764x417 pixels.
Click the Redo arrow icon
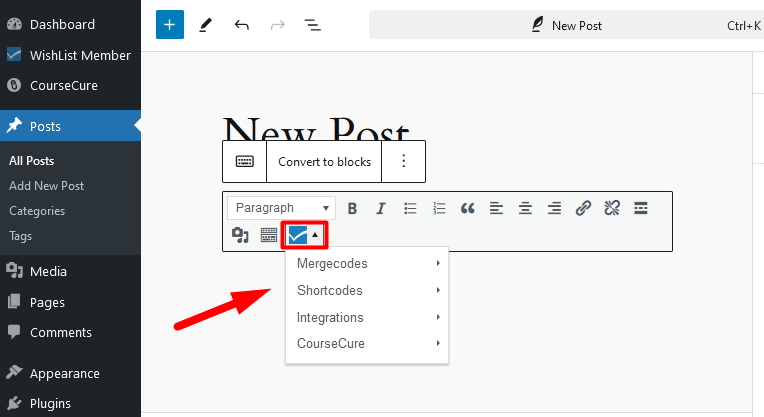[x=278, y=25]
